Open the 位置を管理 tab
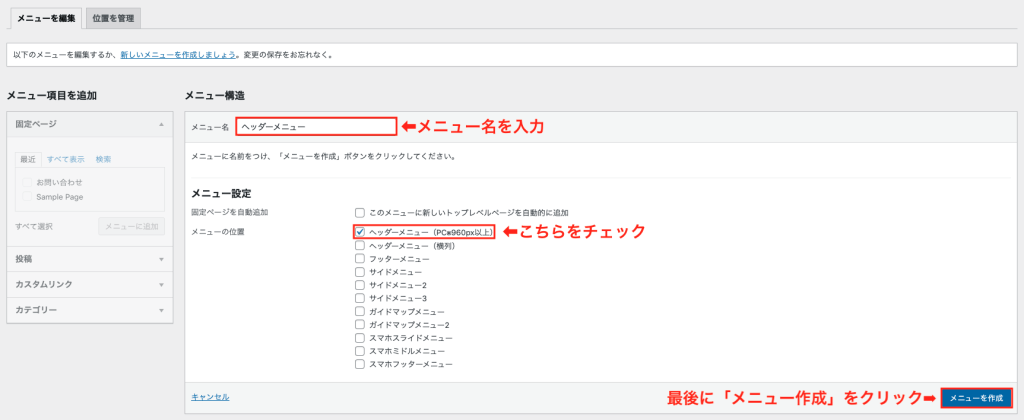This screenshot has width=1024, height=420. point(114,18)
